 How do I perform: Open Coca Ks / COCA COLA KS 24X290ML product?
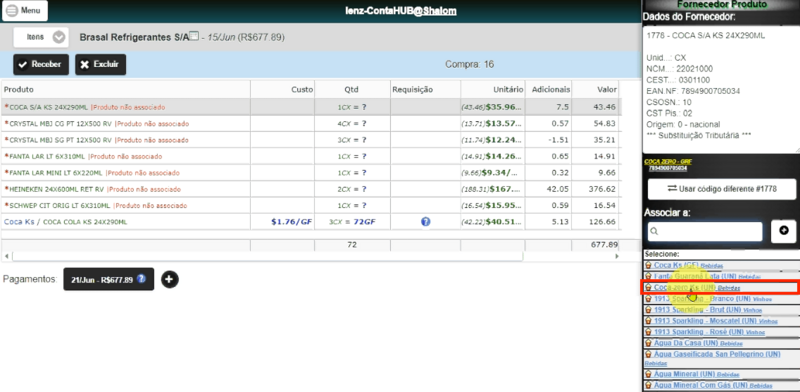point(66,222)
